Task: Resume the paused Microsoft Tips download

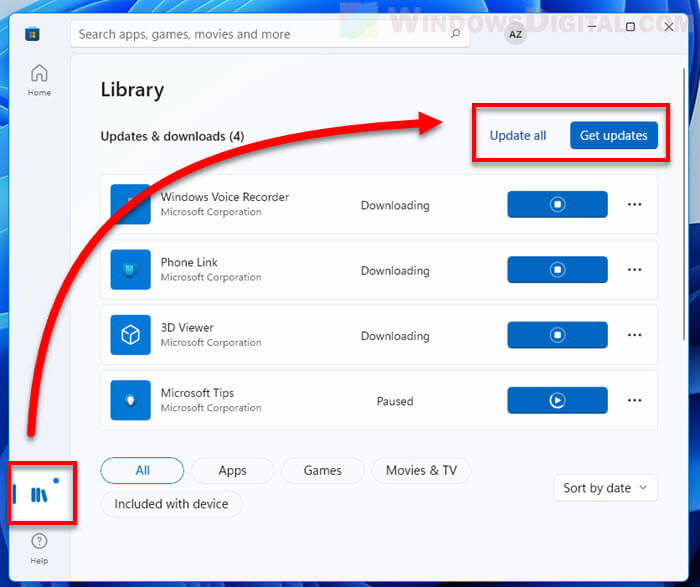Action: click(x=557, y=400)
